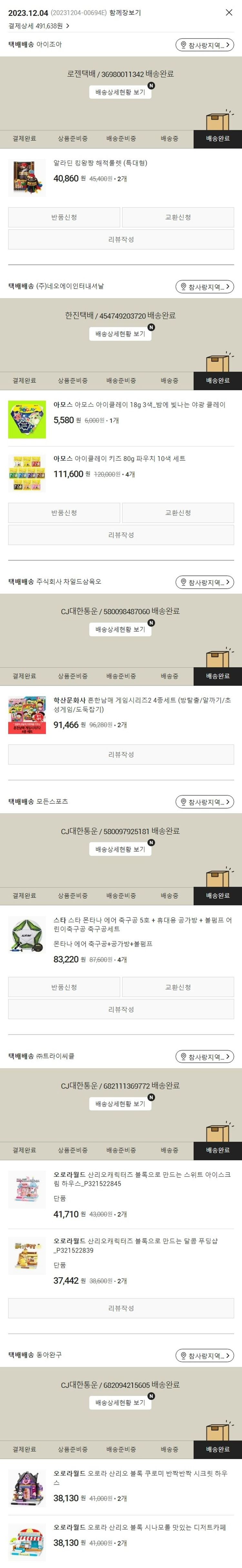The width and height of the screenshot is (242, 1568).
Task: Open 스타 몬타나 축구공 product thumbnail
Action: tap(27, 934)
